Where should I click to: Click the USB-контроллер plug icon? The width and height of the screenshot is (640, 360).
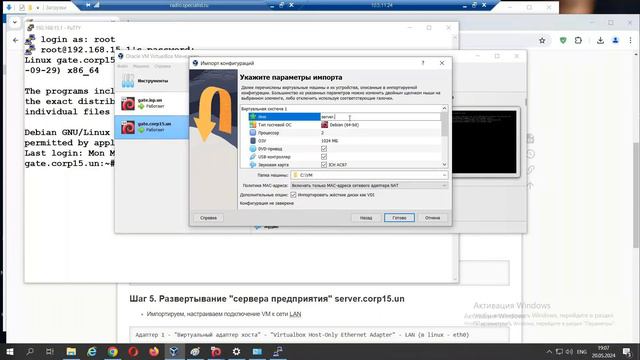tap(253, 157)
